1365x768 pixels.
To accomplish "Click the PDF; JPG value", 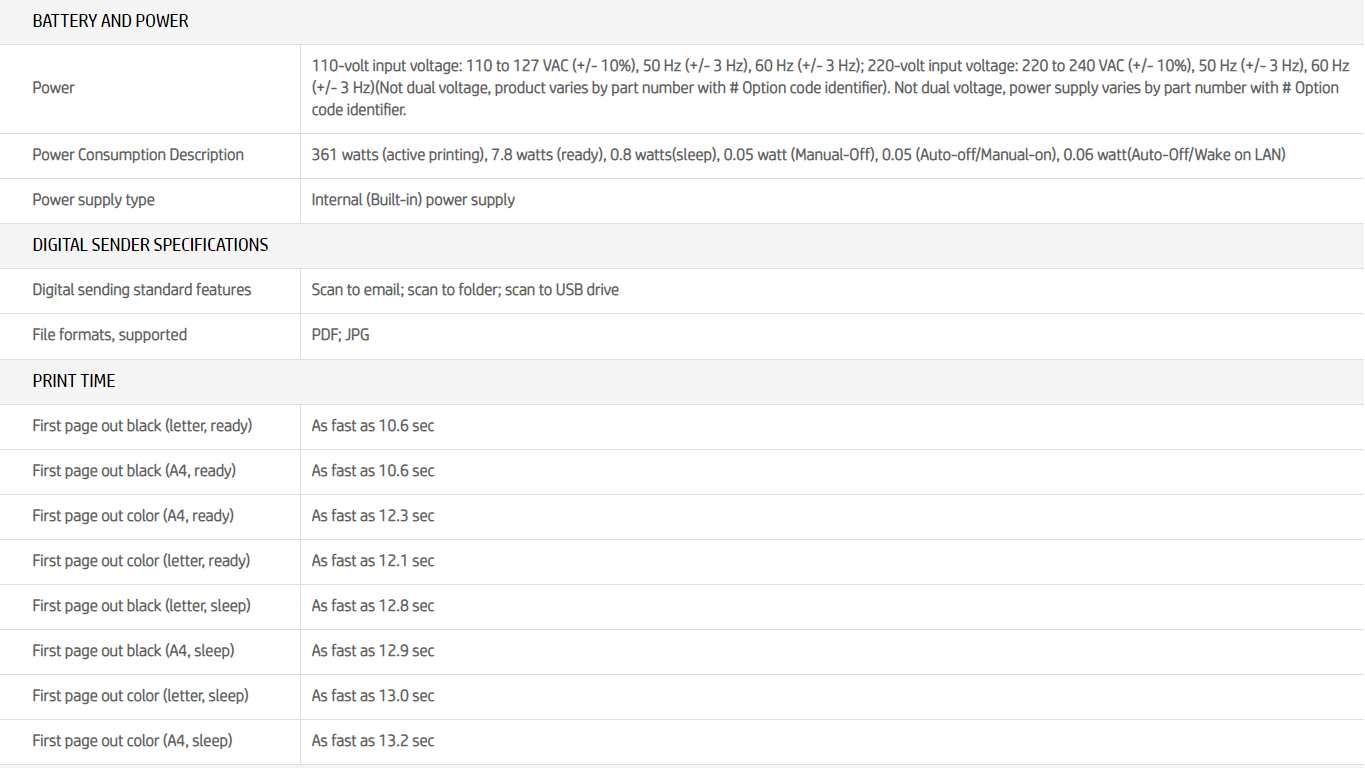I will click(x=340, y=335).
